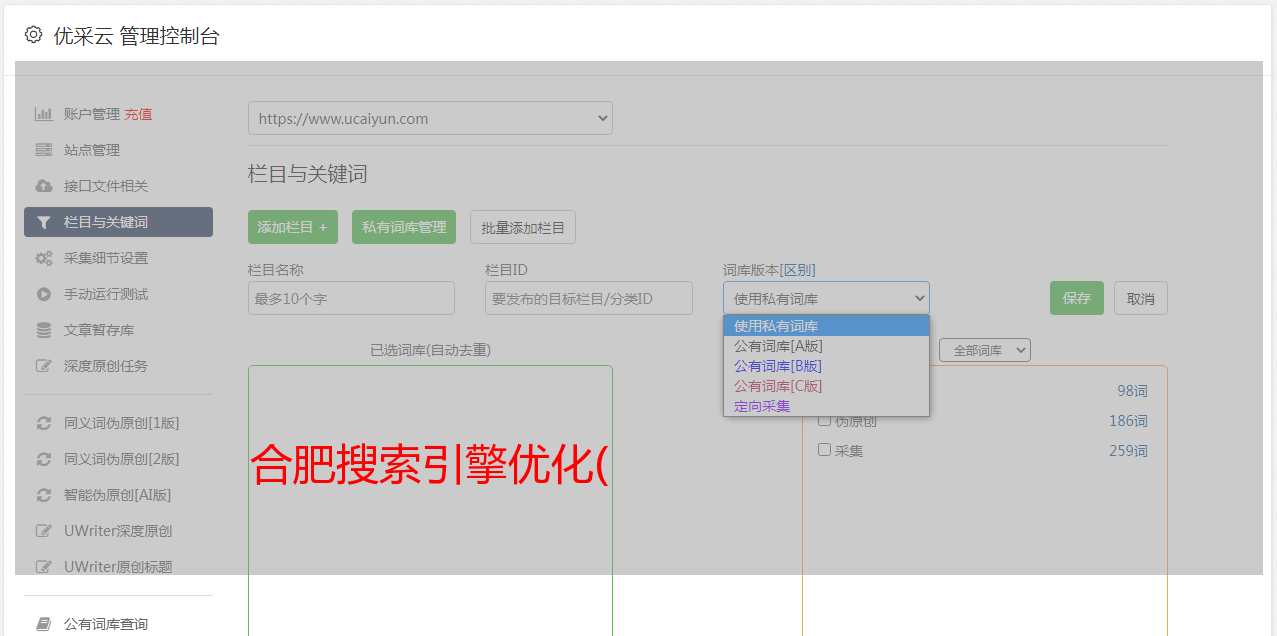Open 私有词库管理
The width and height of the screenshot is (1277, 636).
(x=404, y=227)
